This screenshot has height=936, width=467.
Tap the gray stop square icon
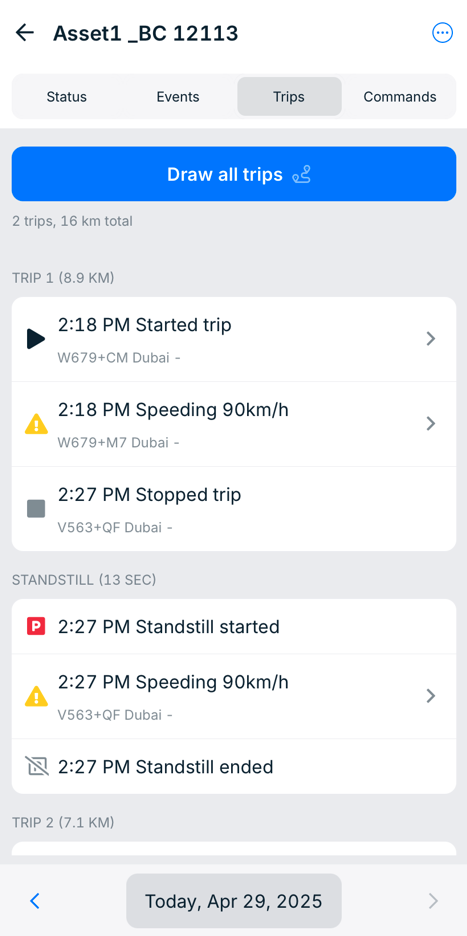click(x=36, y=509)
